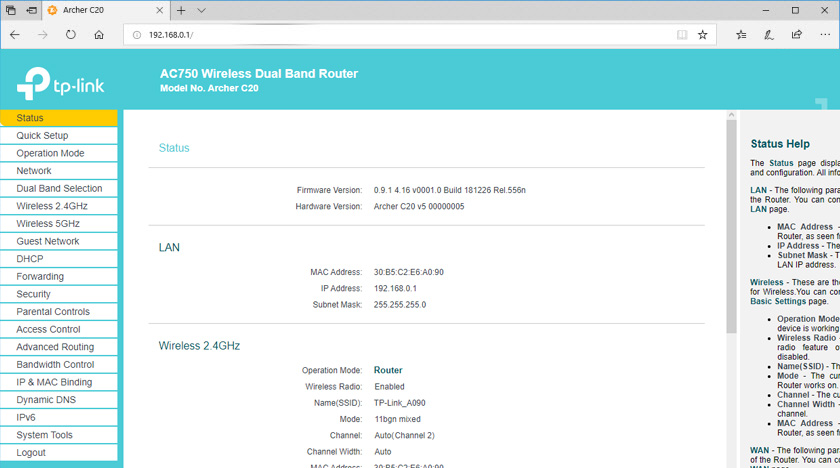Click LAN MAC address 30:B5:C2:E6:A0:90
The height and width of the screenshot is (468, 840).
409,272
